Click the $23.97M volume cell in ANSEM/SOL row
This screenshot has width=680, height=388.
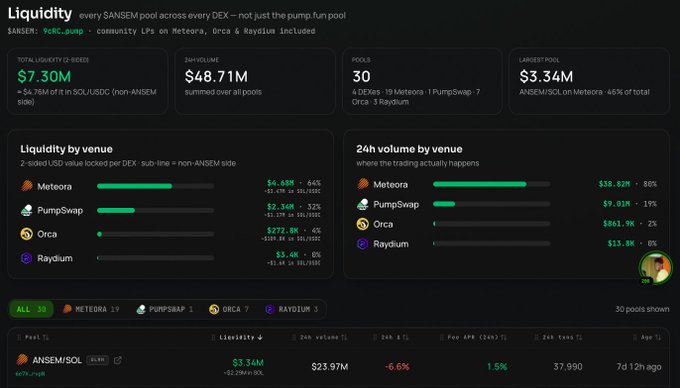(330, 367)
